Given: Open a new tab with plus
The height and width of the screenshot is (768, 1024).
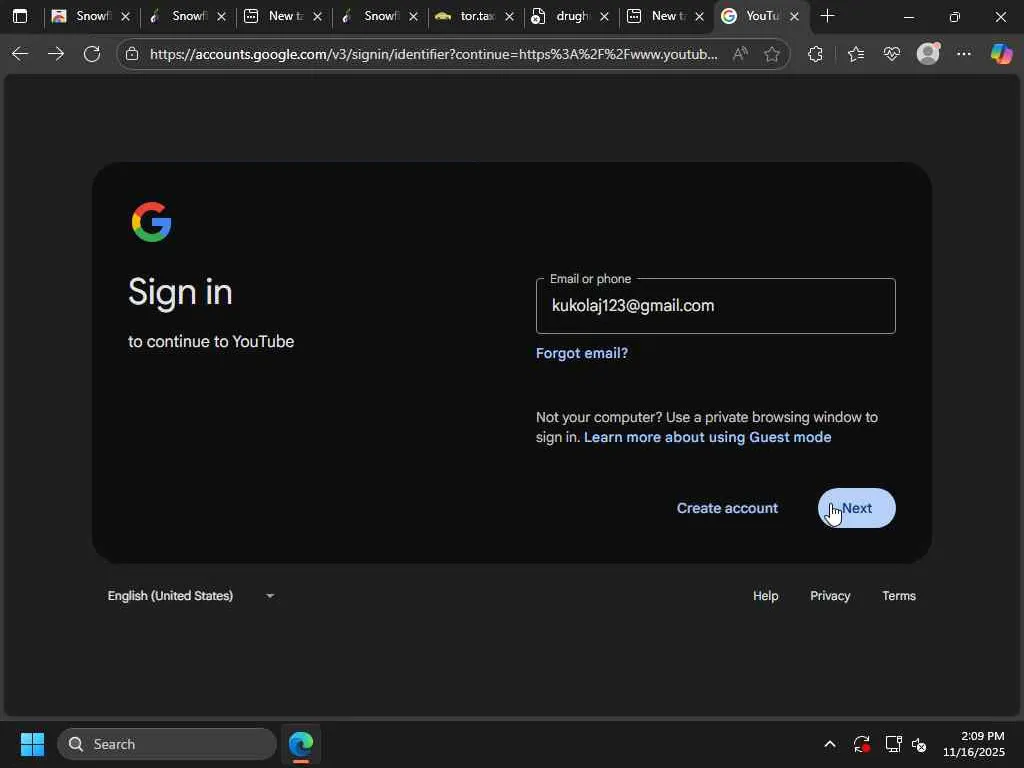Looking at the screenshot, I should click(x=827, y=16).
